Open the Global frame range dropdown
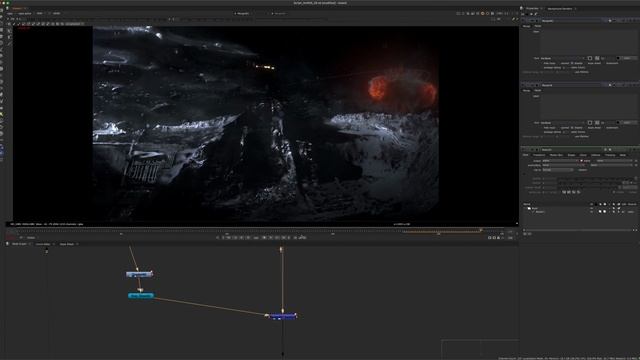640x360 pixels. click(31, 238)
